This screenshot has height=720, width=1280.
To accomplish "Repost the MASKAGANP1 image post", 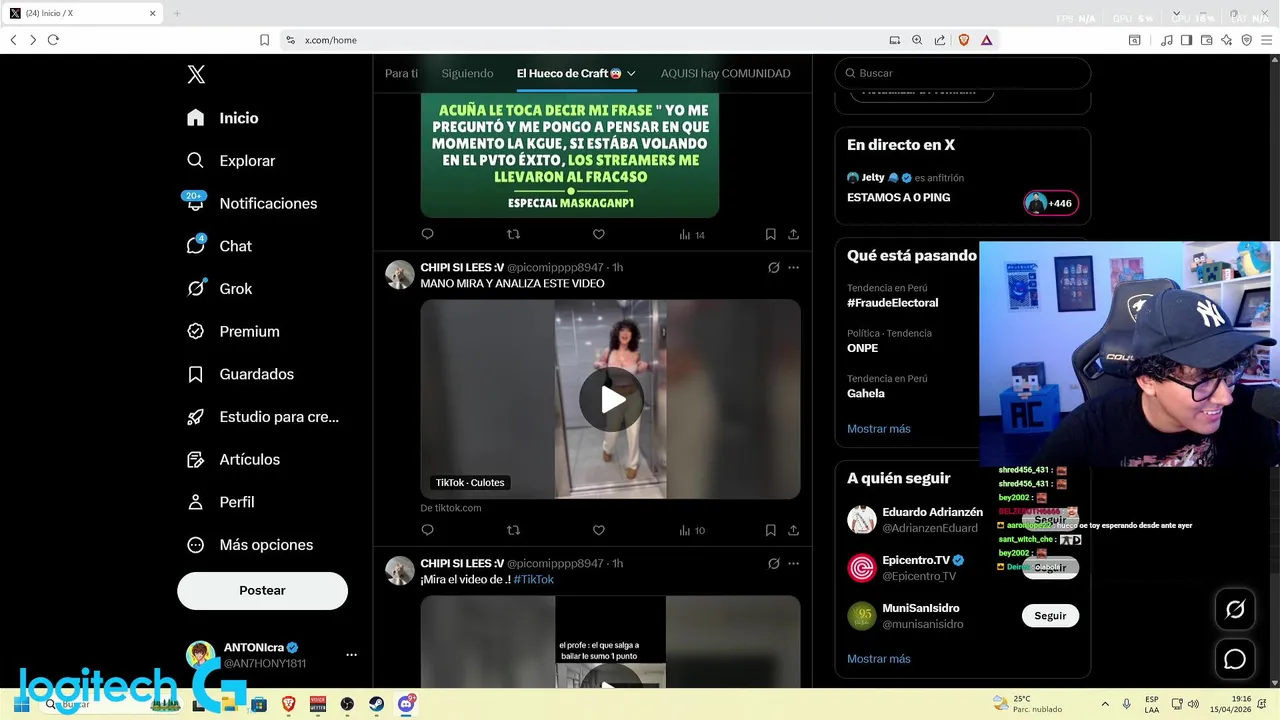I will pos(513,234).
